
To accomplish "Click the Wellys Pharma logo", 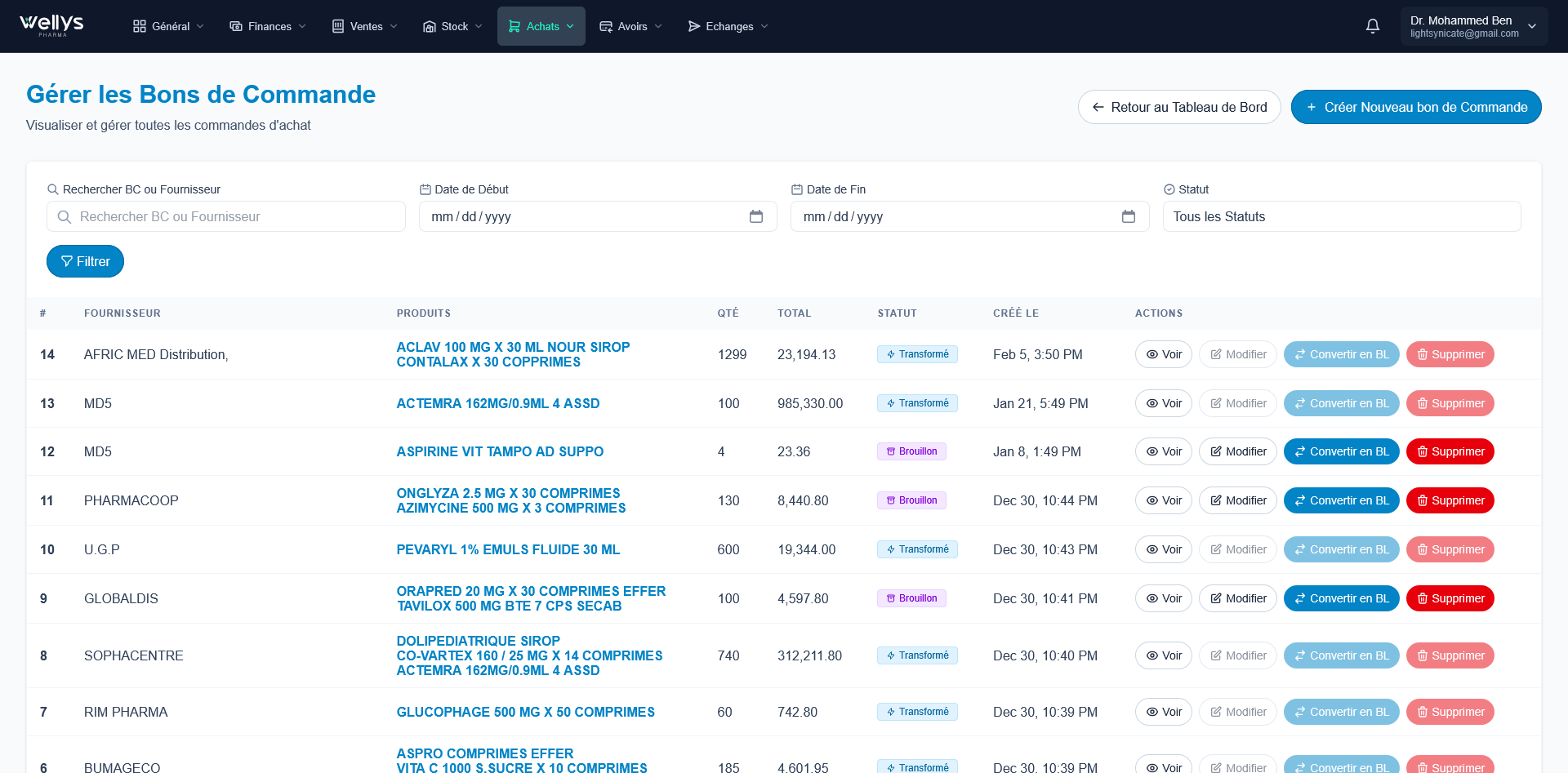I will pos(51,25).
